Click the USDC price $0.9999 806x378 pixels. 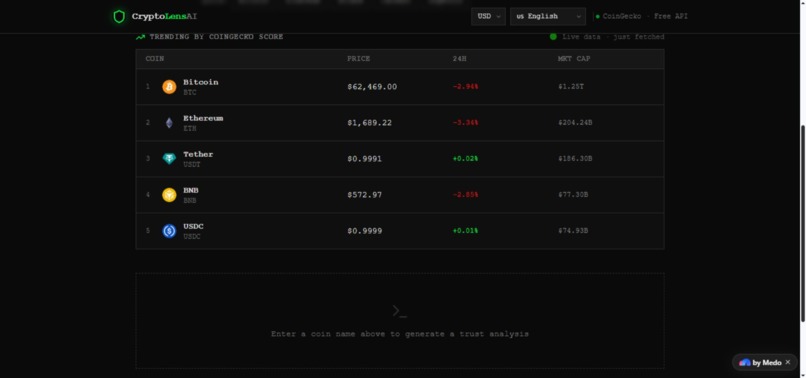[364, 231]
